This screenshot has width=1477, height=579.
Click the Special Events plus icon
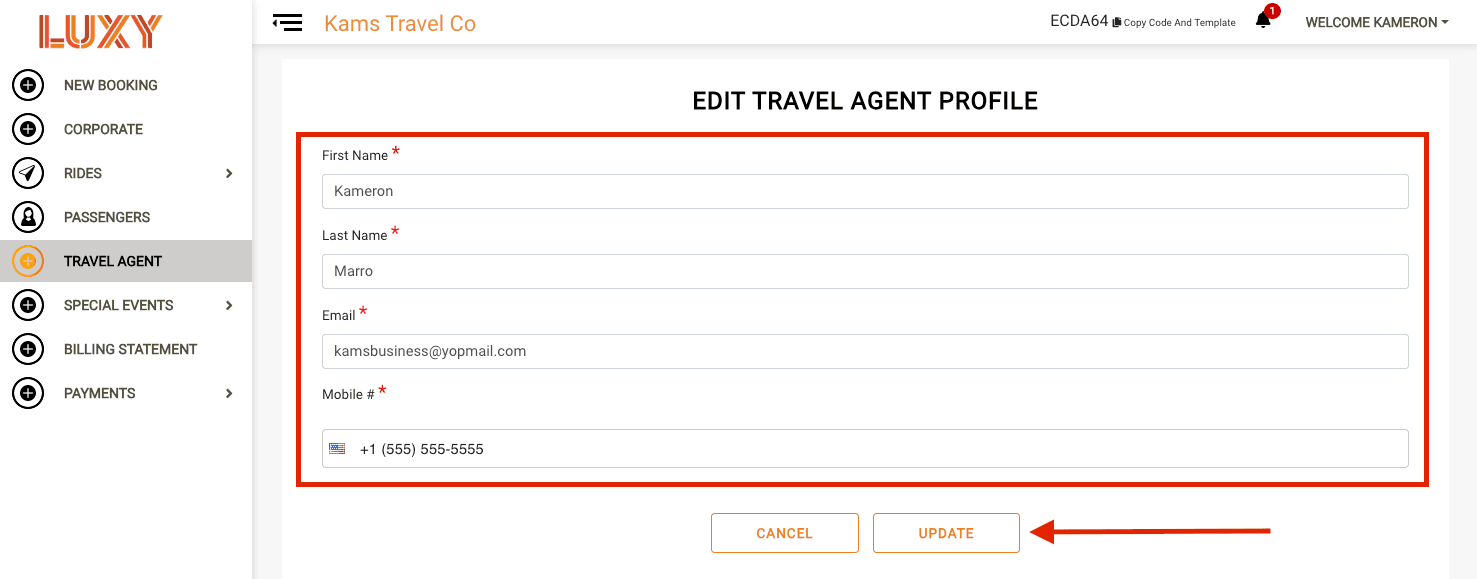(28, 305)
